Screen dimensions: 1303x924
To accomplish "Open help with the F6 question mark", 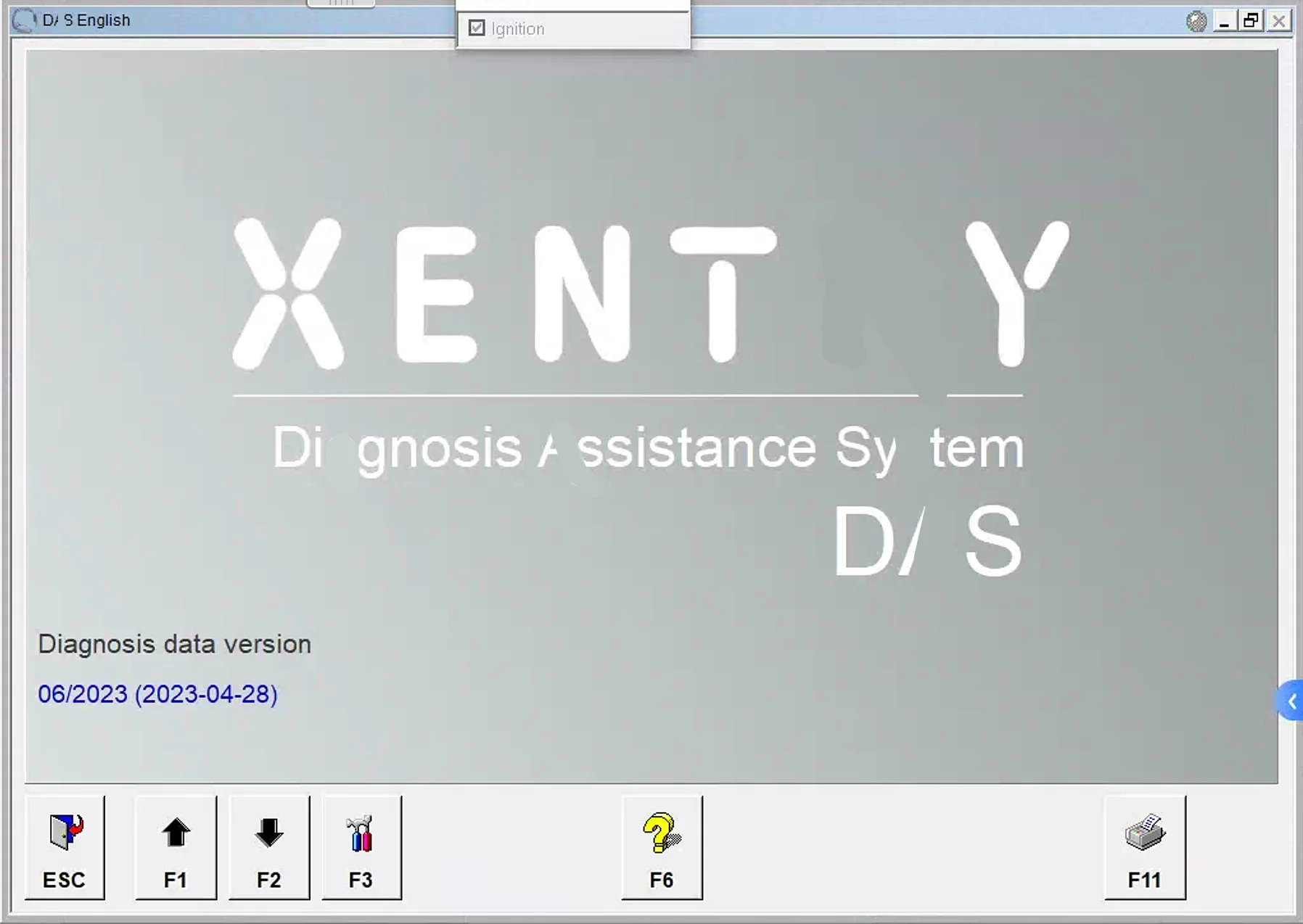I will [662, 847].
